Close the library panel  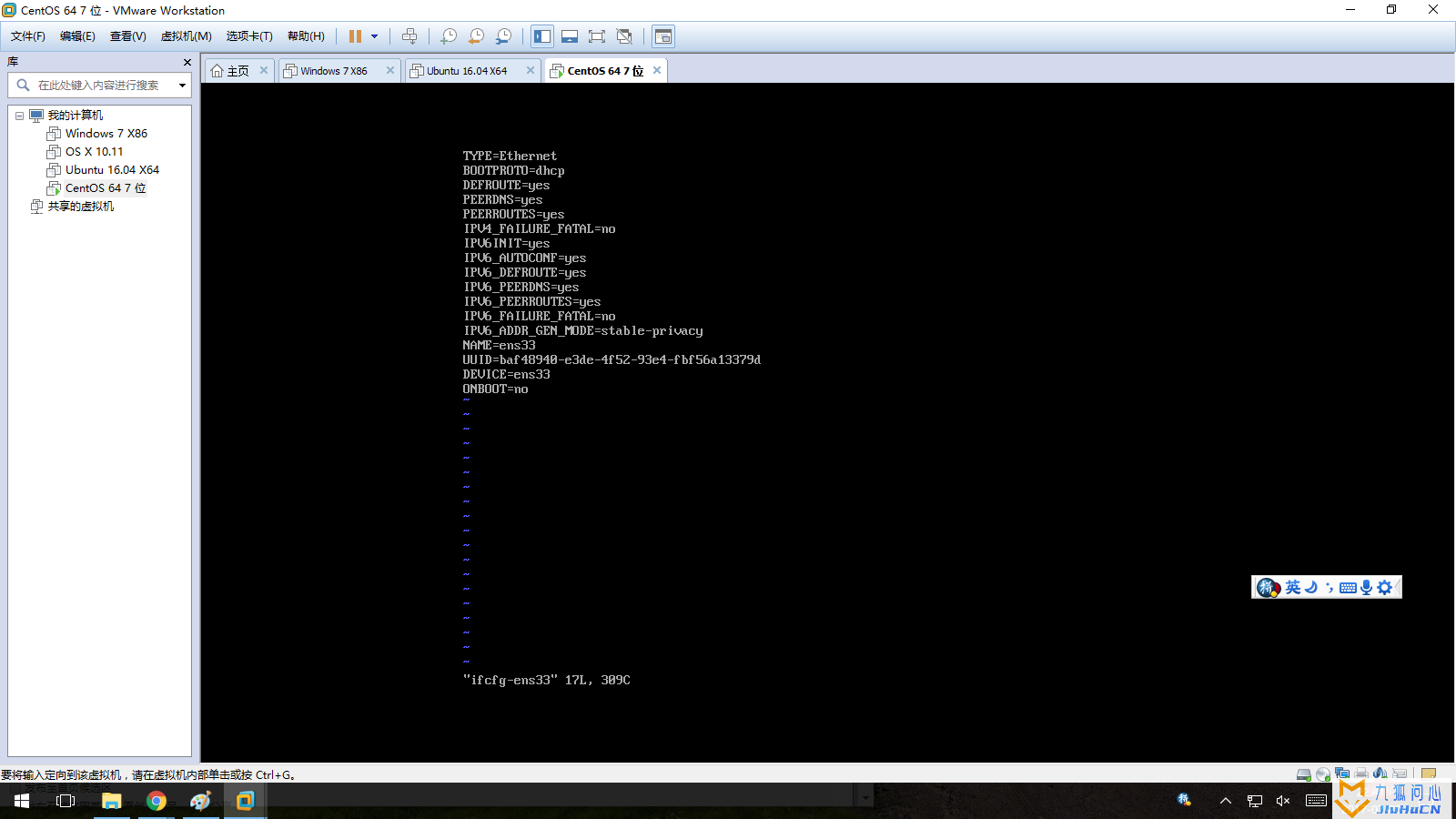[x=187, y=62]
